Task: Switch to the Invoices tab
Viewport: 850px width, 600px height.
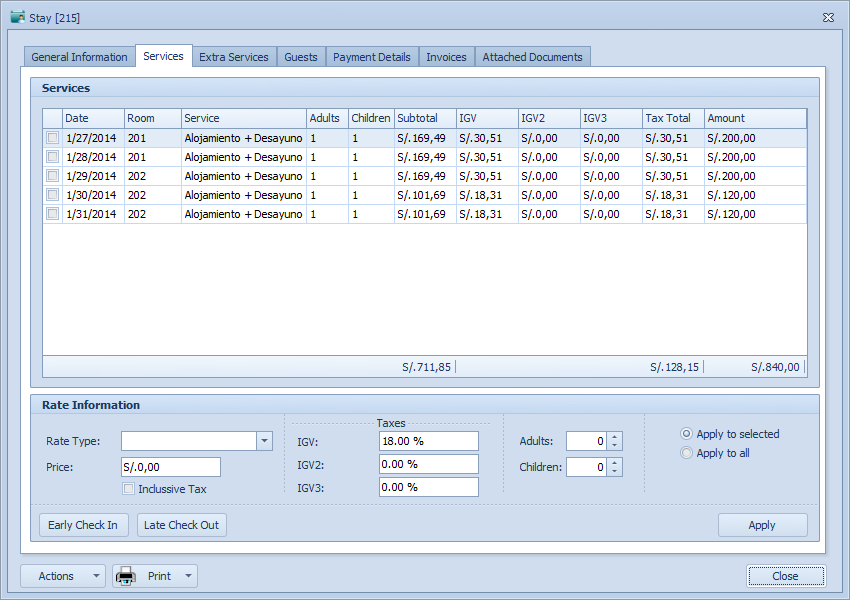Action: pyautogui.click(x=446, y=57)
